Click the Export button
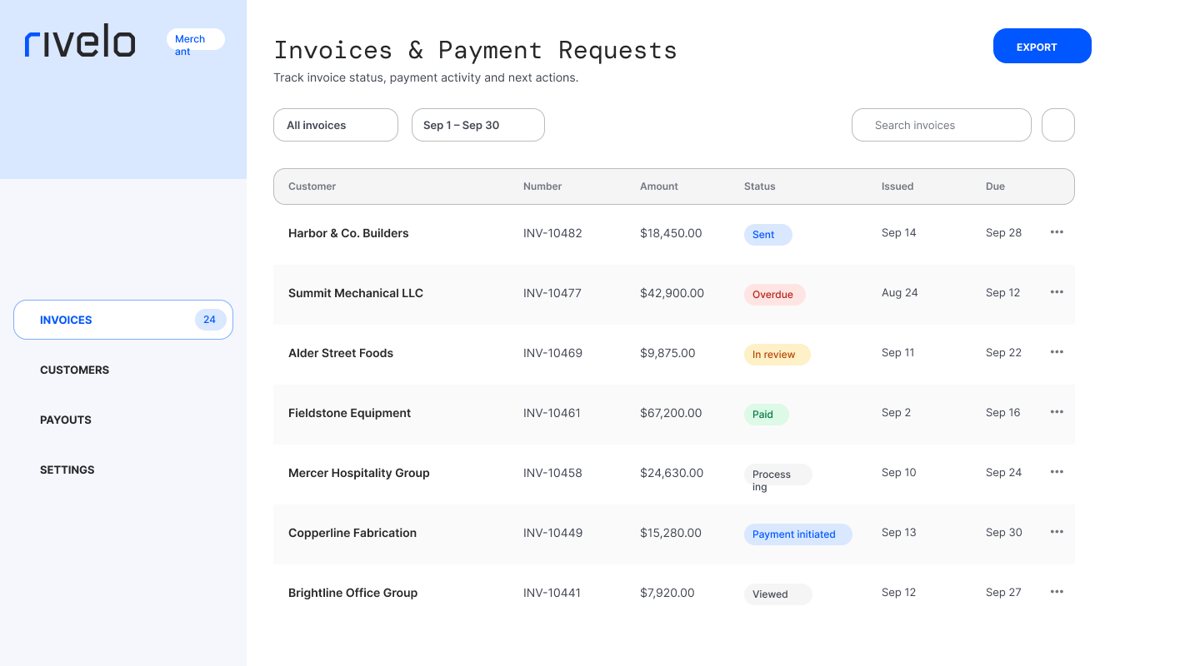This screenshot has width=1200, height=666. pyautogui.click(x=1042, y=46)
